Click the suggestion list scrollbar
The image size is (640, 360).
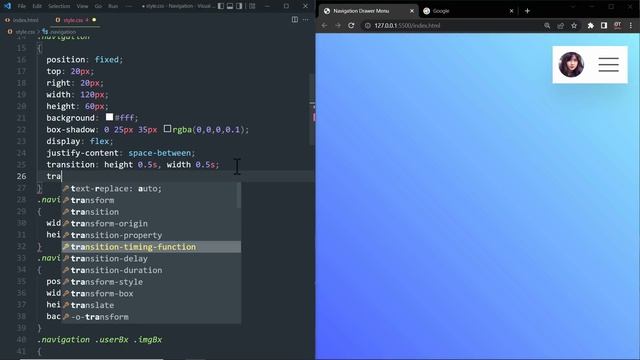(238, 195)
